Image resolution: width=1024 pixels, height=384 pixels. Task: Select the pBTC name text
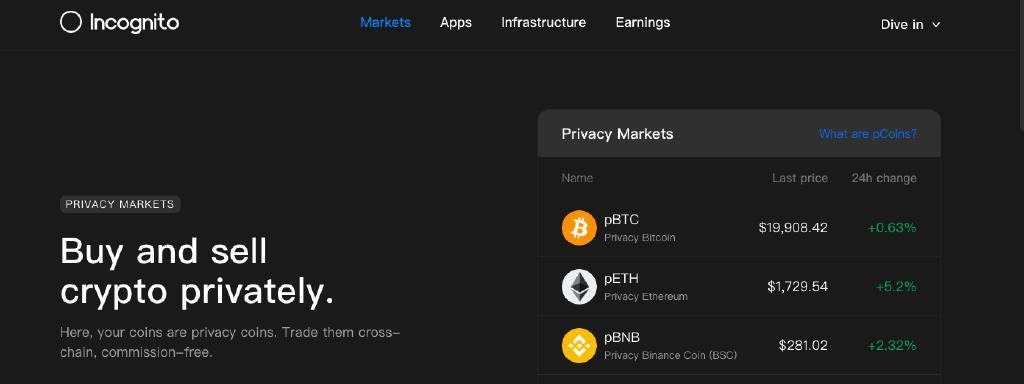point(621,219)
